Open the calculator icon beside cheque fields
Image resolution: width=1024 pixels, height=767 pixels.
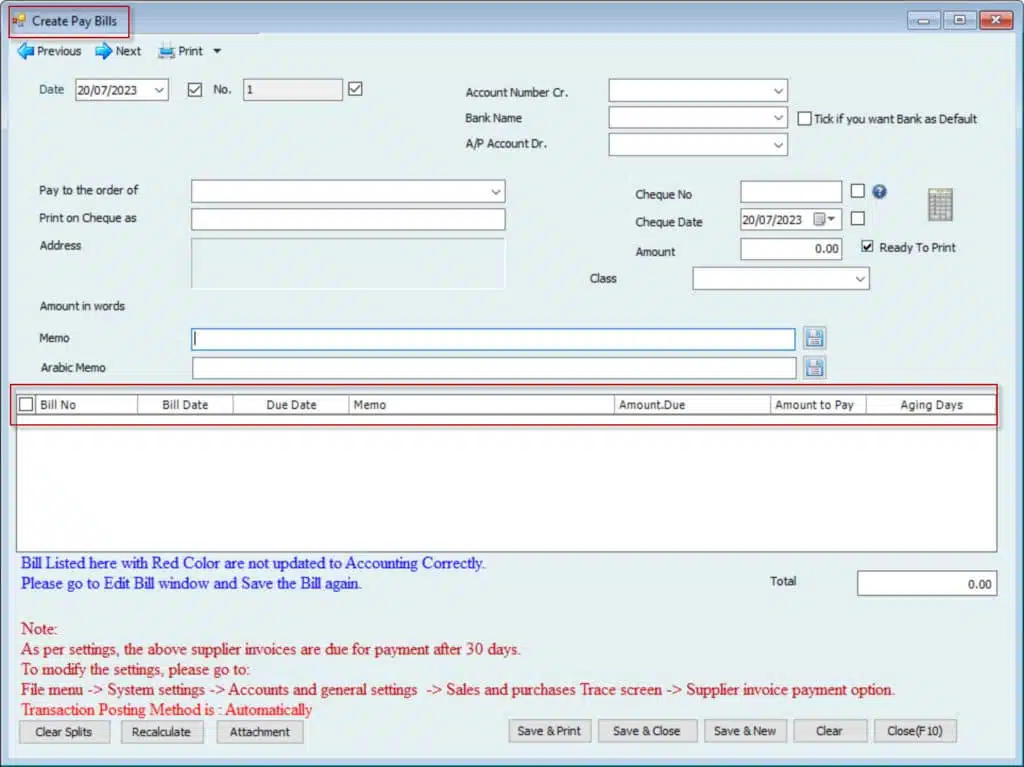[940, 204]
